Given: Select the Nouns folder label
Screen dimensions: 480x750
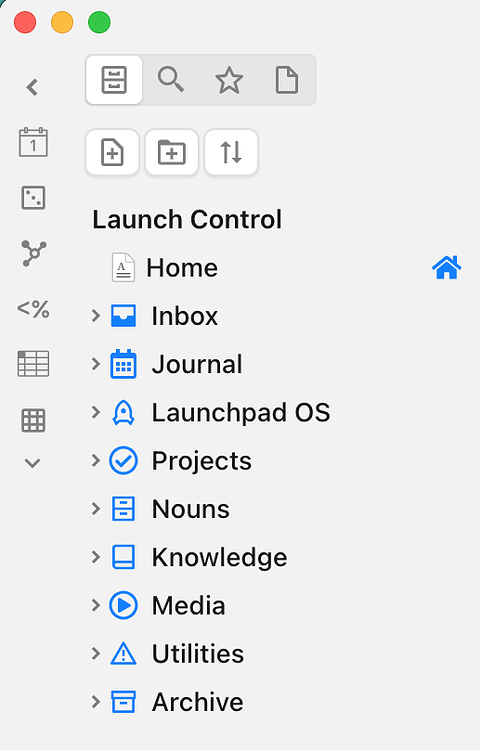Looking at the screenshot, I should pos(191,509).
